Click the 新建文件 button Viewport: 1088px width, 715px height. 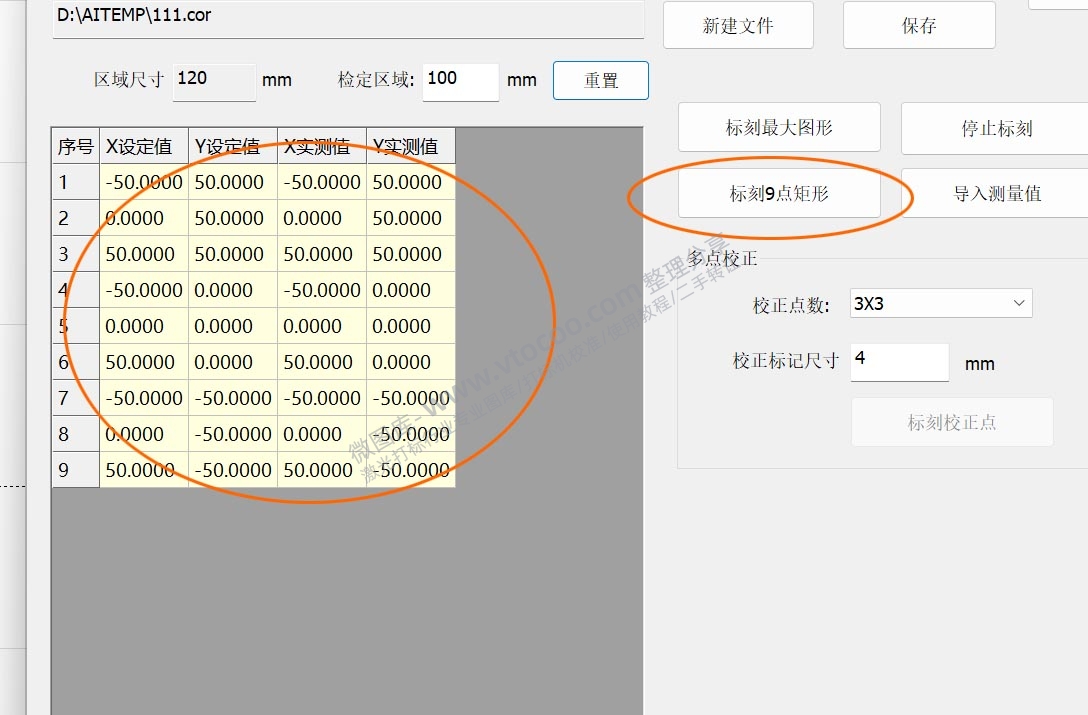[x=738, y=25]
